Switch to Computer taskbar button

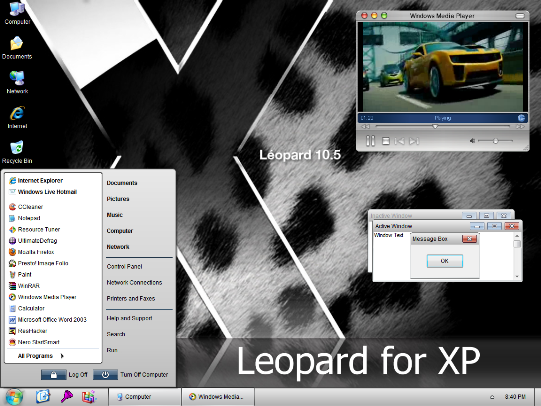(x=145, y=397)
